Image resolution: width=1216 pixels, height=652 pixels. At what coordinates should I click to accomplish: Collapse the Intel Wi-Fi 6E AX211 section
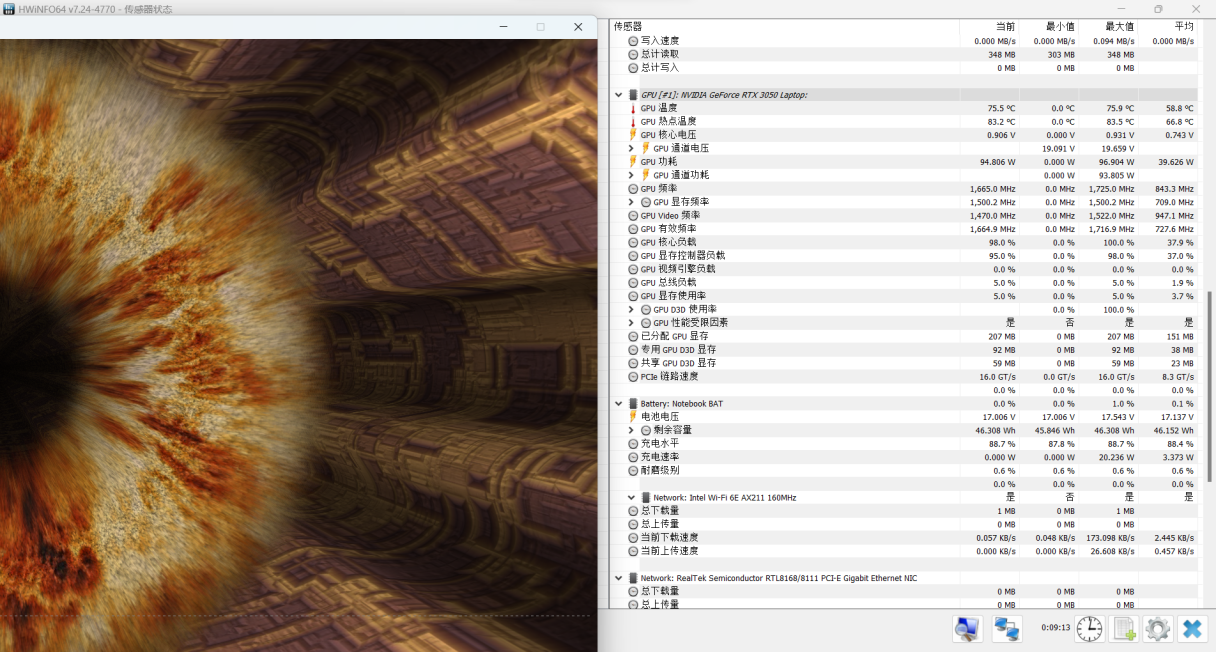[x=631, y=498]
